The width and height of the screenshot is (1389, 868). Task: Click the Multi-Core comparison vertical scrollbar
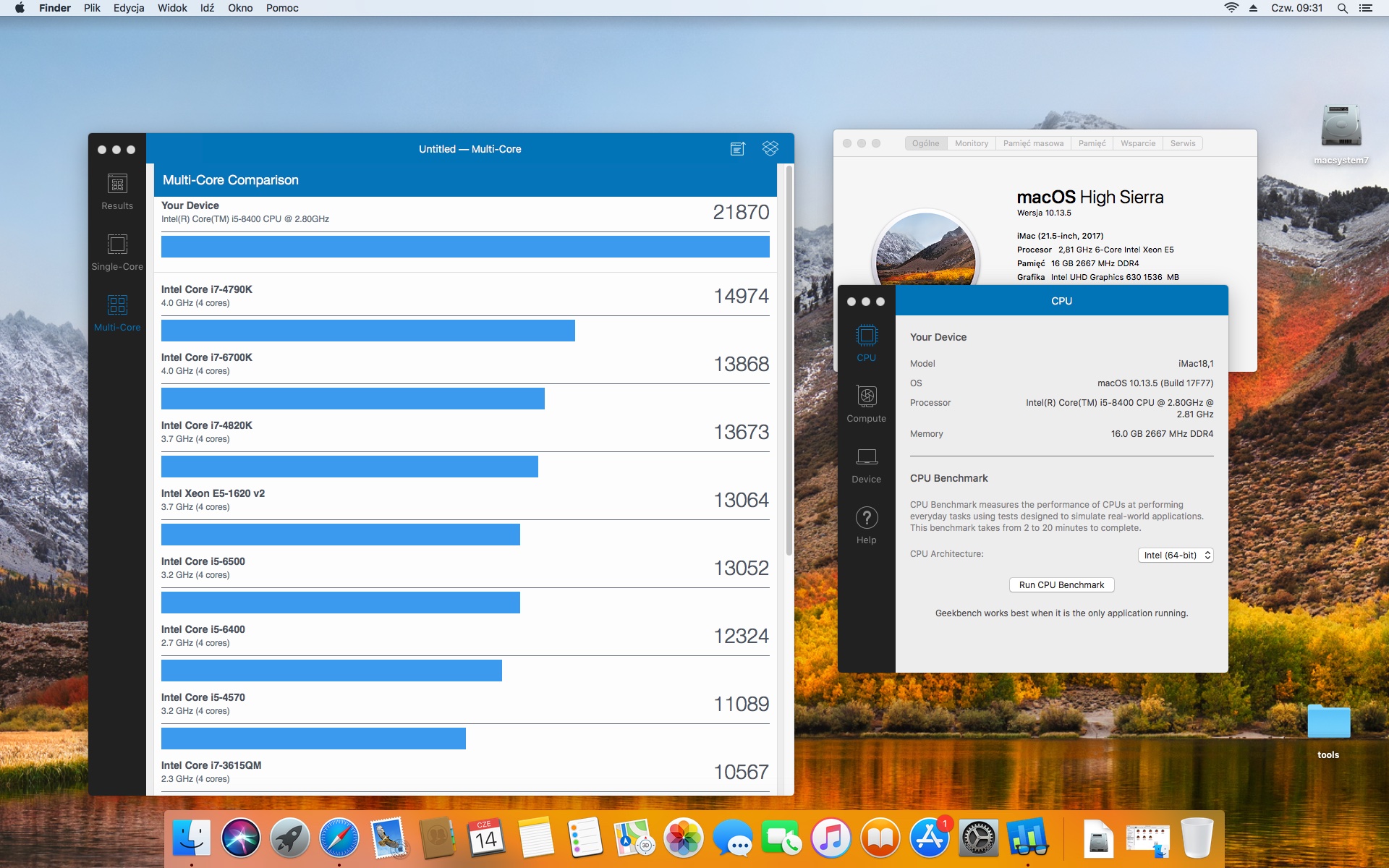[789, 362]
